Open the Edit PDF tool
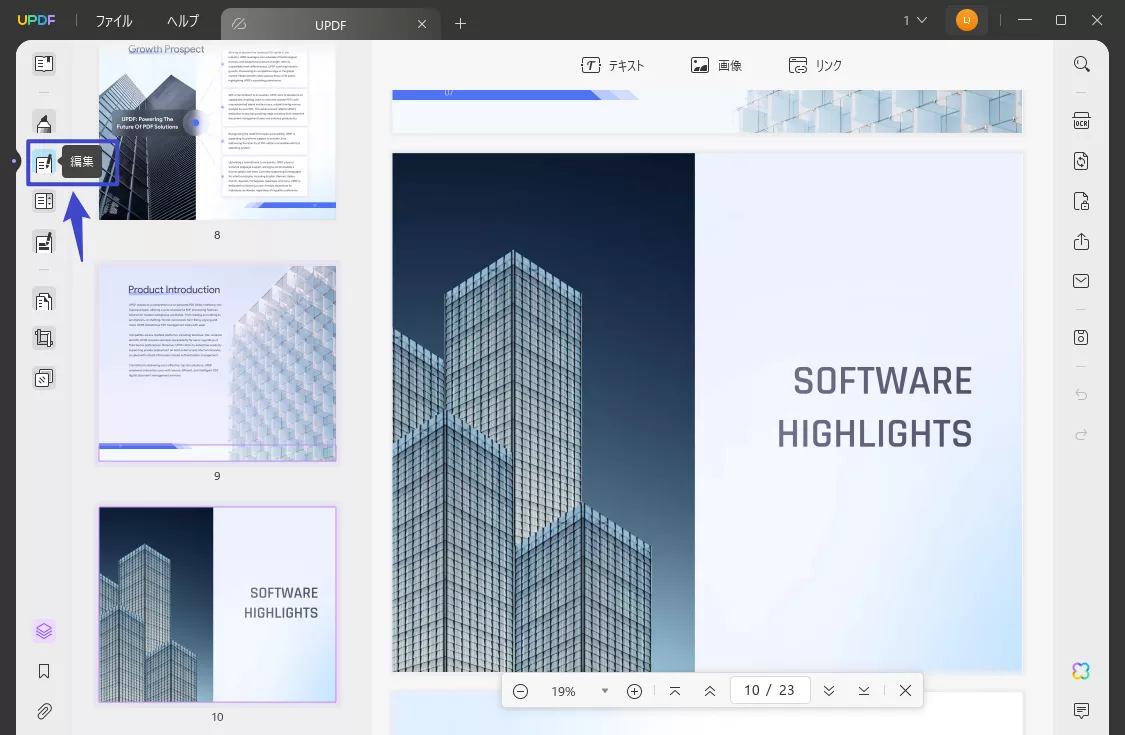The image size is (1125, 735). (44, 163)
